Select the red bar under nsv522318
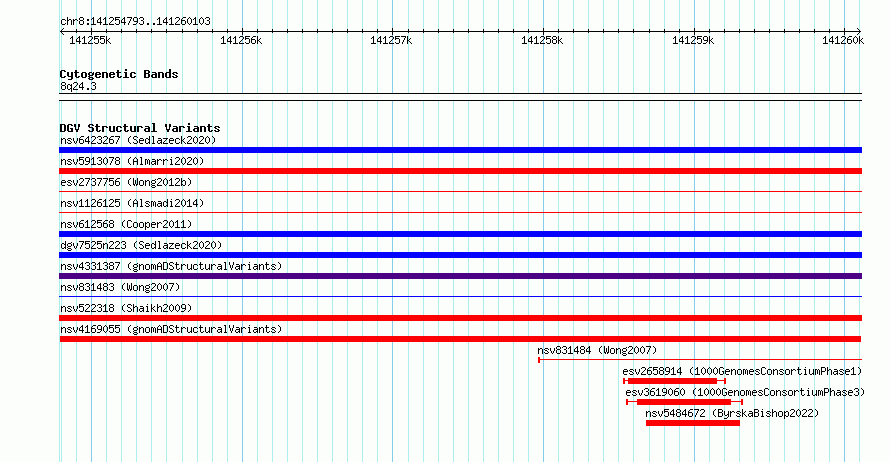Screen dimensions: 890x462 pyautogui.click(x=460, y=318)
